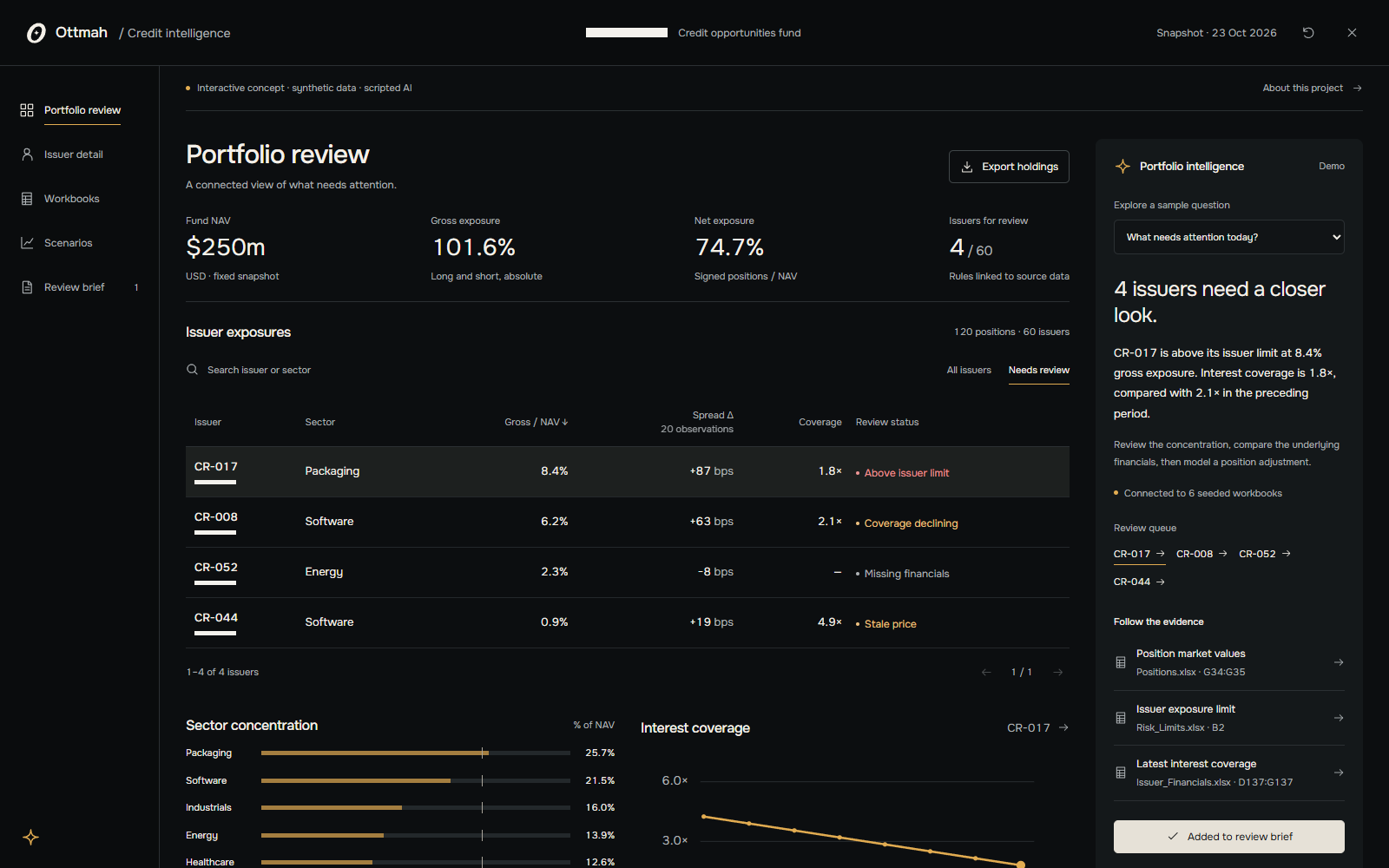Click 'Stale price' status text
Screen dimensions: 1389x868
click(890, 624)
